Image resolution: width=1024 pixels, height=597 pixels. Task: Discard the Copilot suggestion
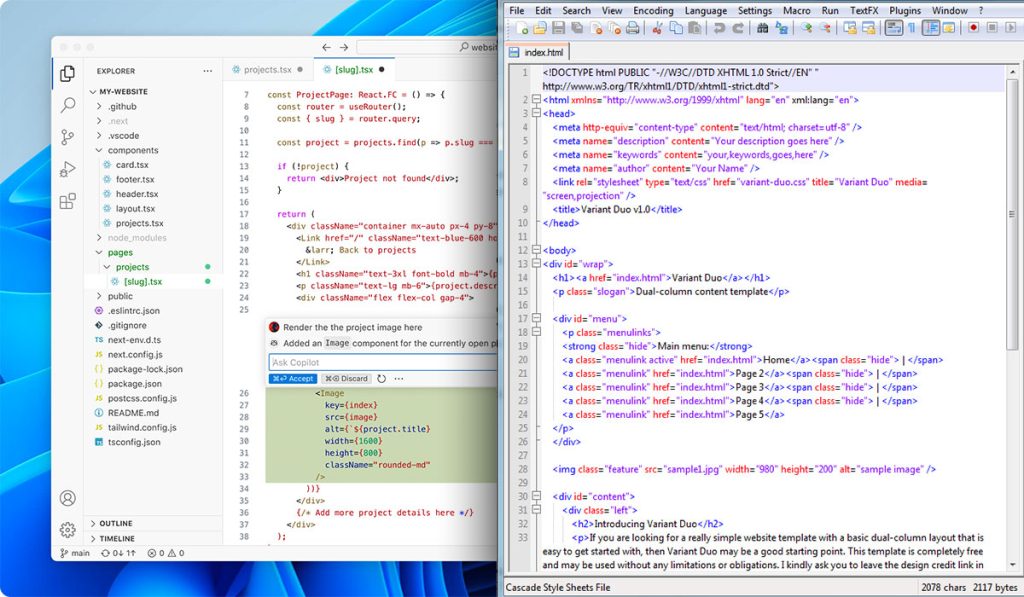click(x=346, y=378)
